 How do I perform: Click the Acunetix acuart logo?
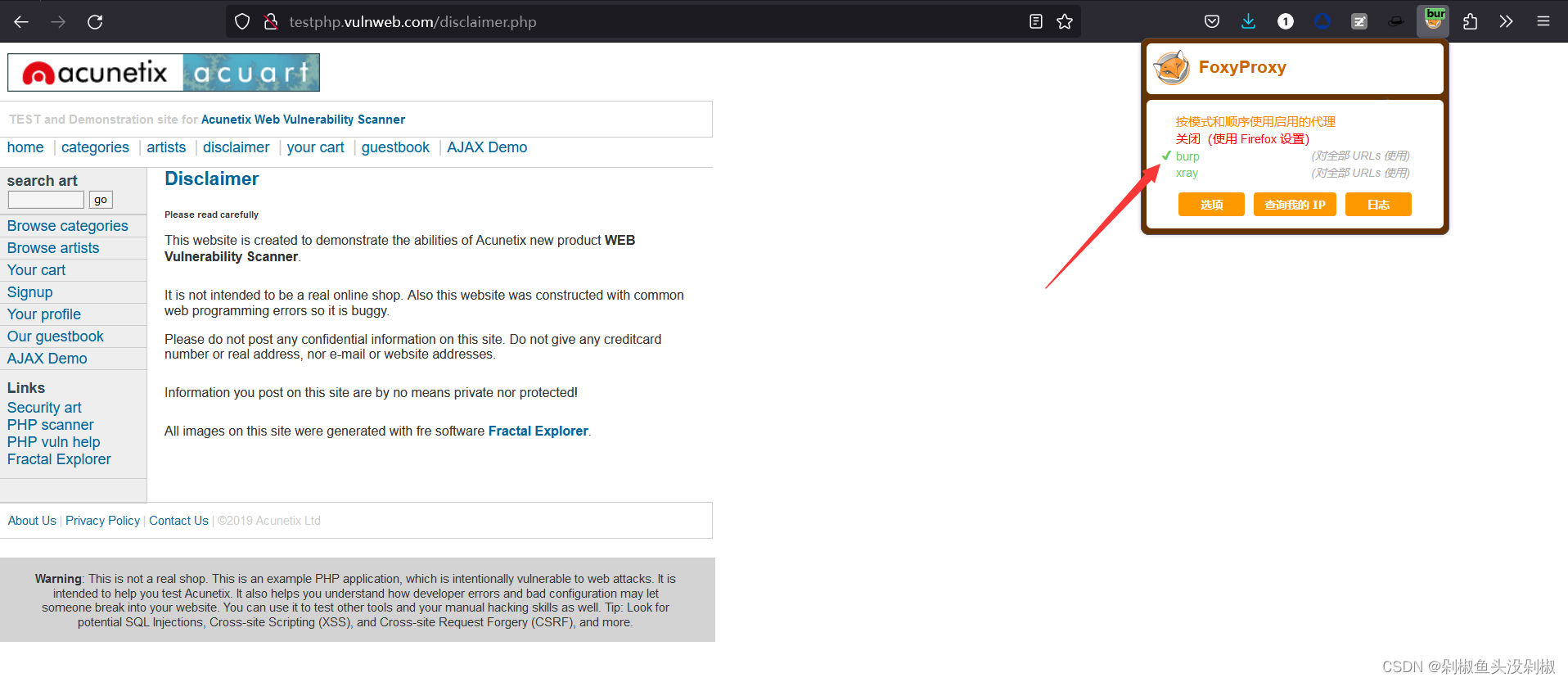(x=164, y=73)
